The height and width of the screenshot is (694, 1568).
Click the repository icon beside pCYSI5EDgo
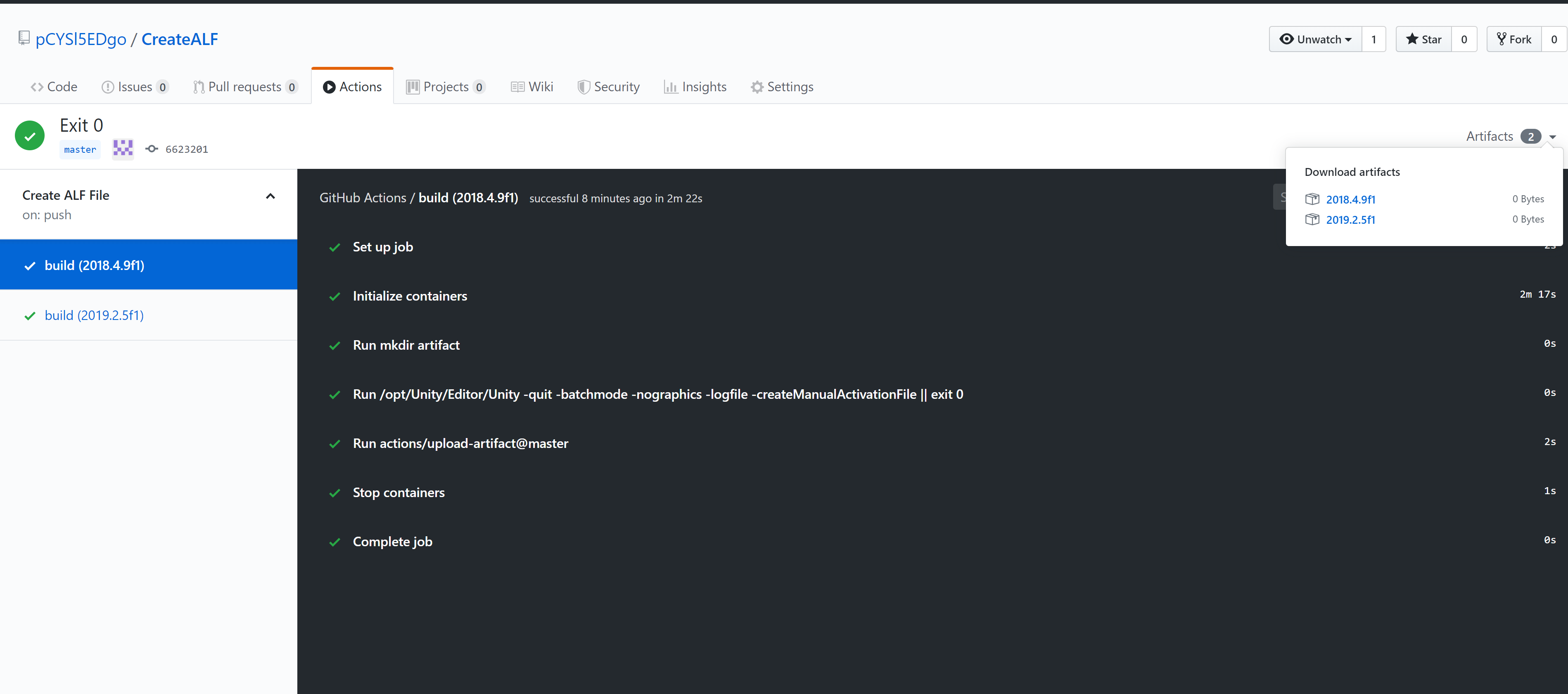[x=24, y=38]
